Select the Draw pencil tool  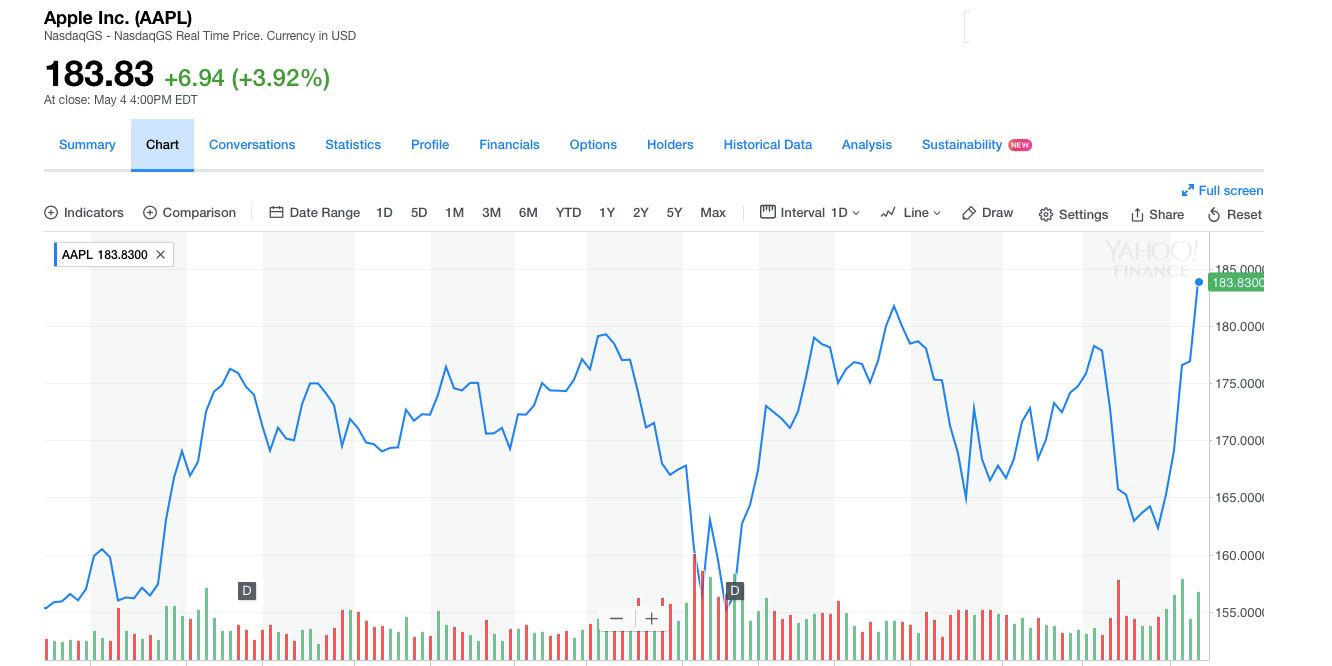969,213
